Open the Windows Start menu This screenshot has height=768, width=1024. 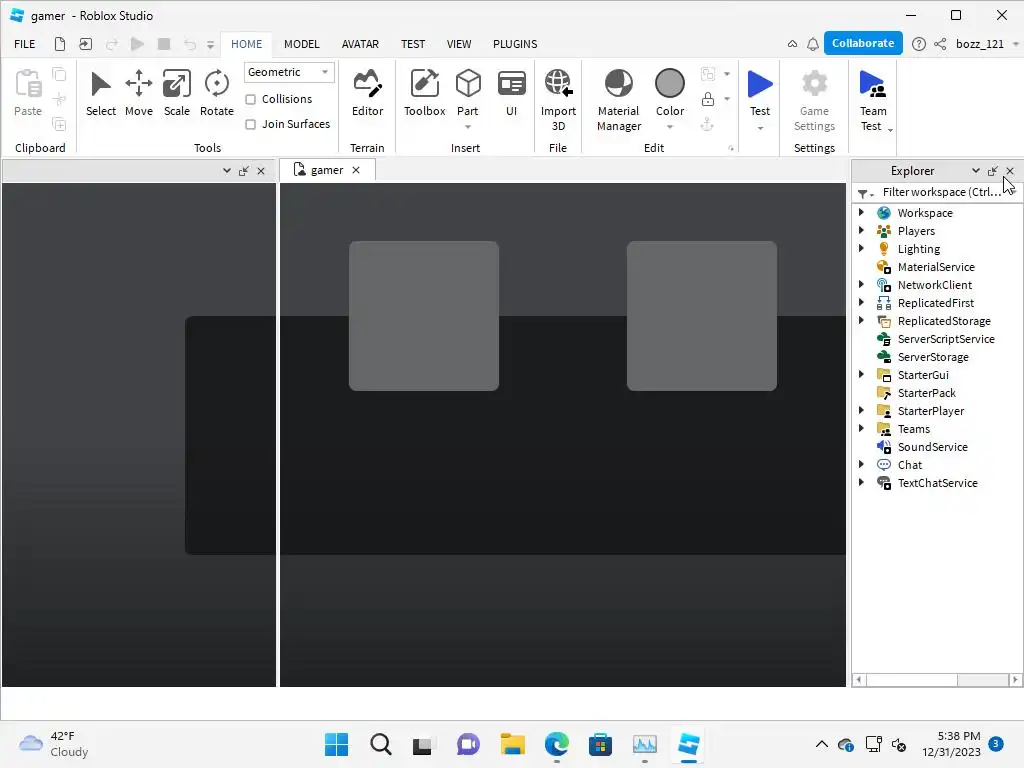tap(336, 744)
